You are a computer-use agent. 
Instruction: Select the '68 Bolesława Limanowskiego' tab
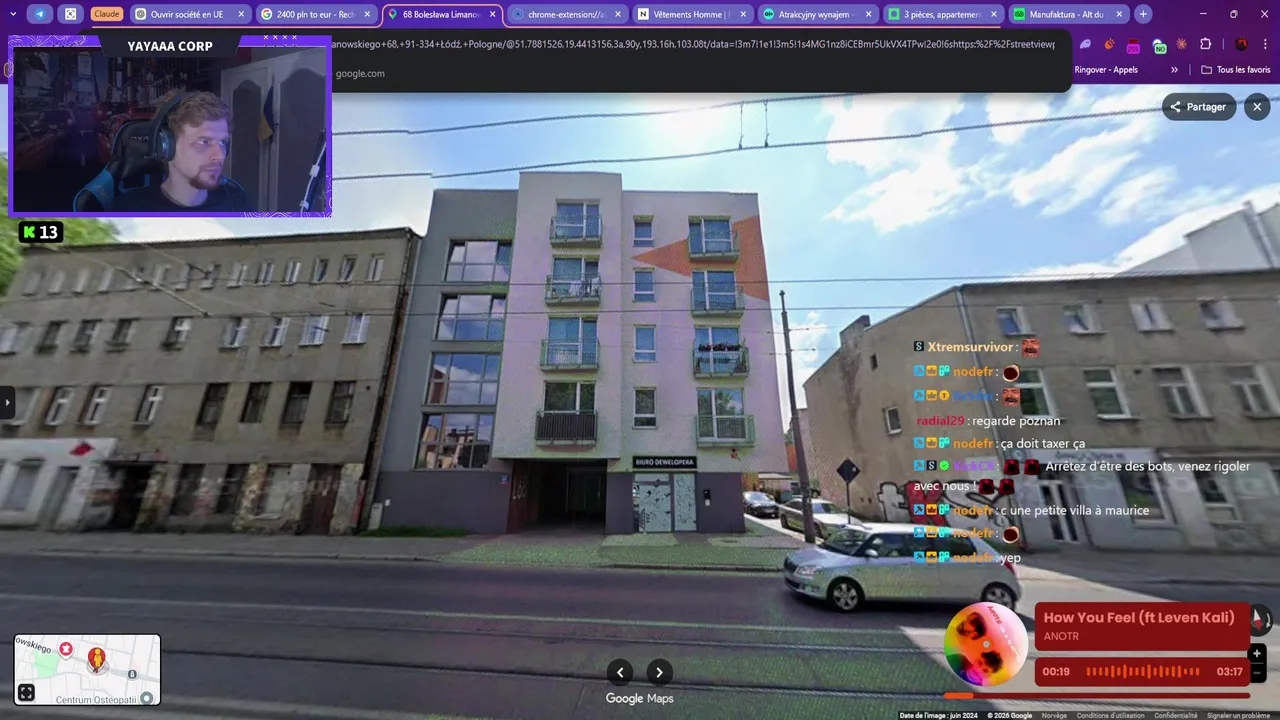click(441, 14)
